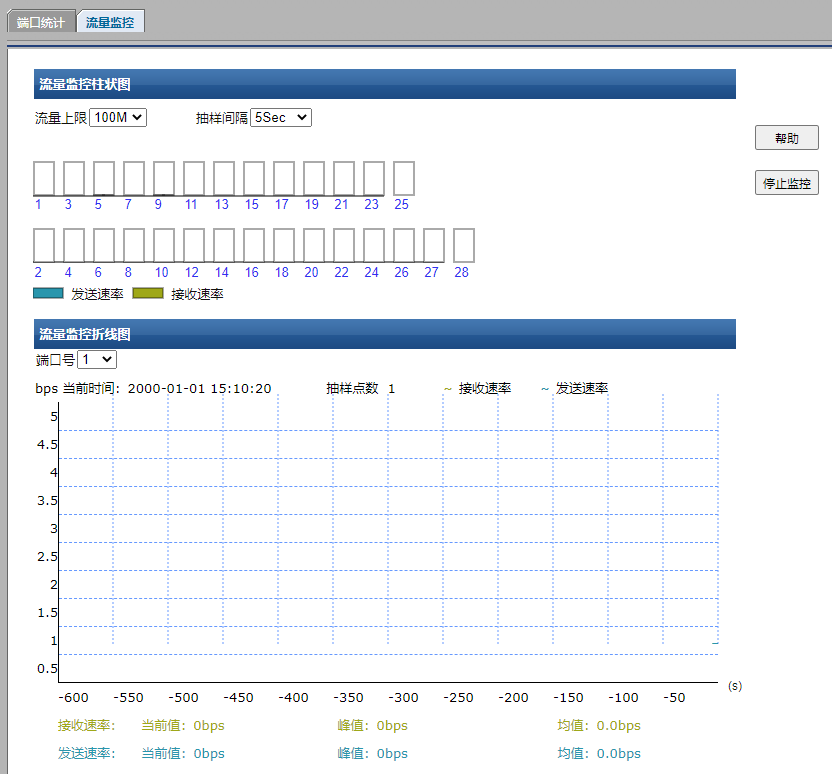Click the bar gauge above port 16
Screen dimensions: 832x774
tap(254, 246)
